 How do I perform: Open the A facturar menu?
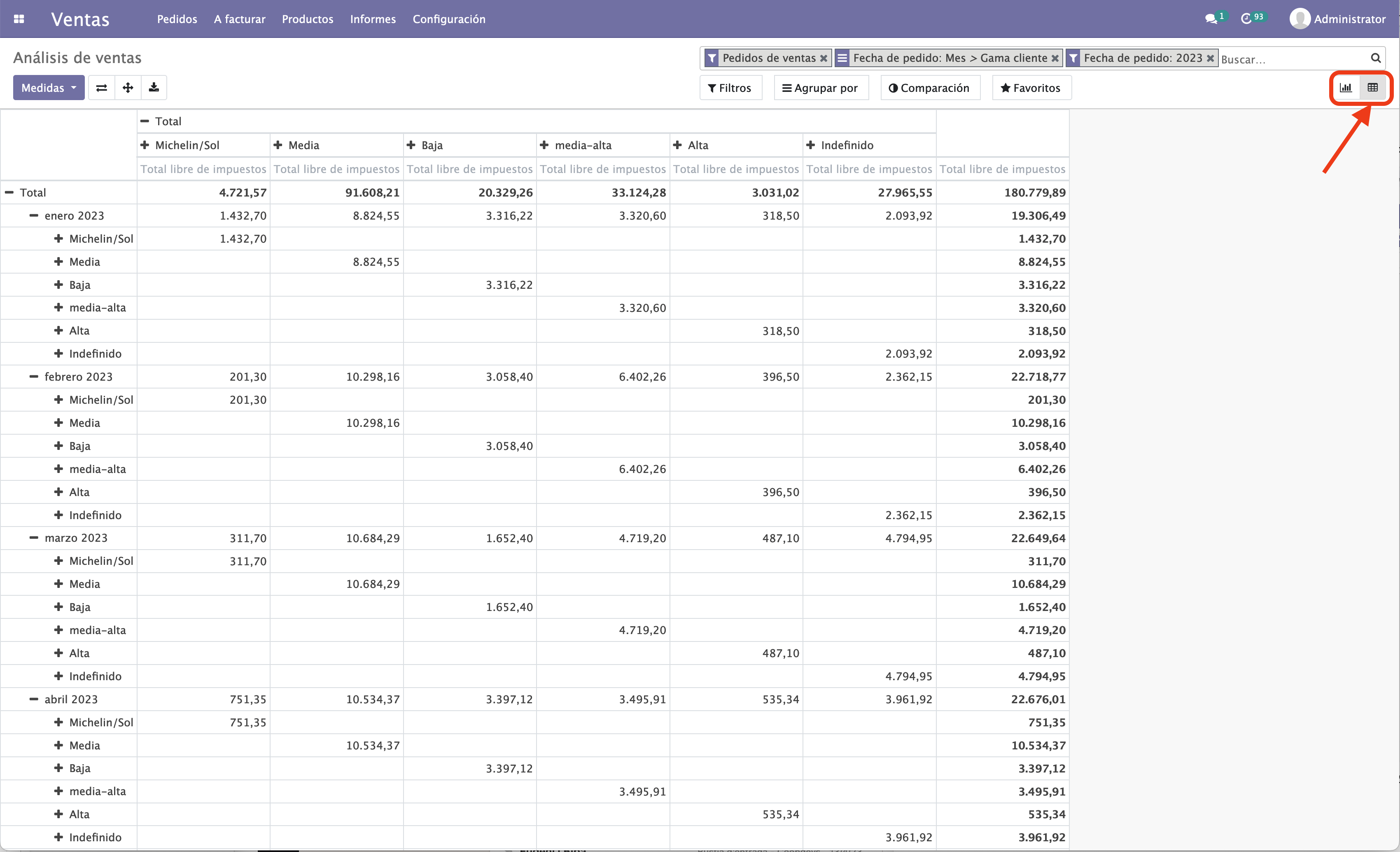(x=240, y=19)
